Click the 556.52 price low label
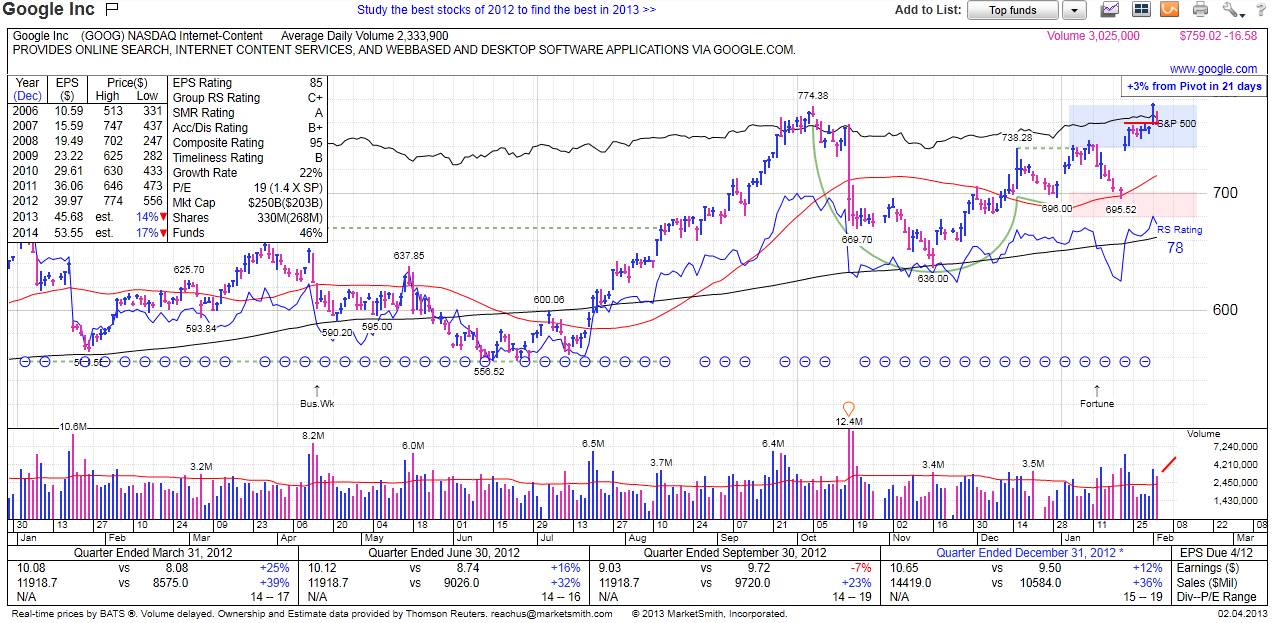The height and width of the screenshot is (623, 1273). [x=489, y=371]
